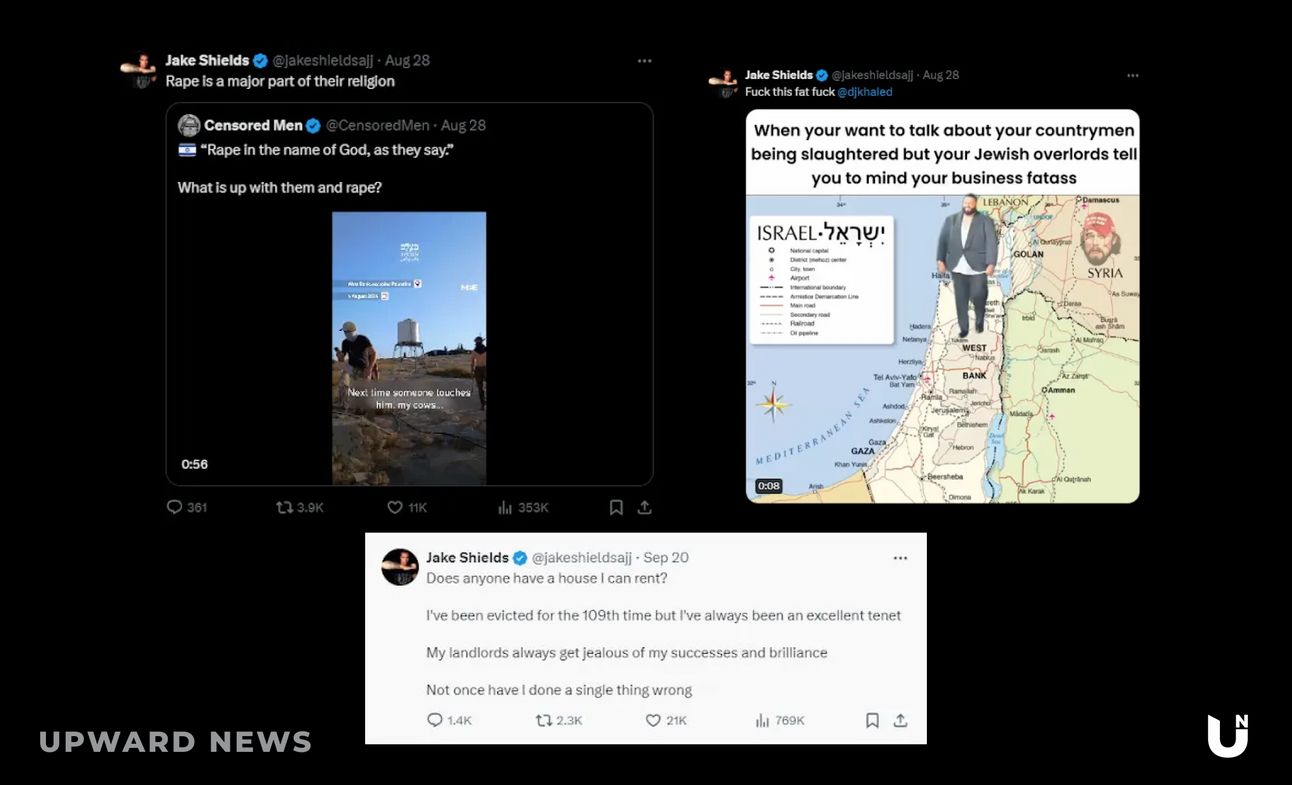Click the reply icon showing 1.4K
The image size is (1292, 785).
pos(435,720)
